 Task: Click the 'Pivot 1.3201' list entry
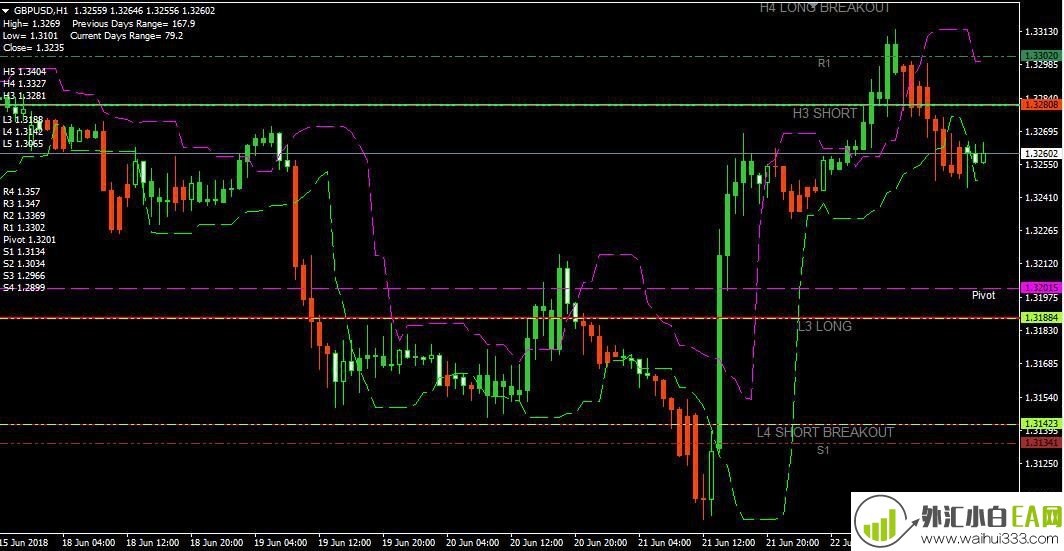point(29,240)
